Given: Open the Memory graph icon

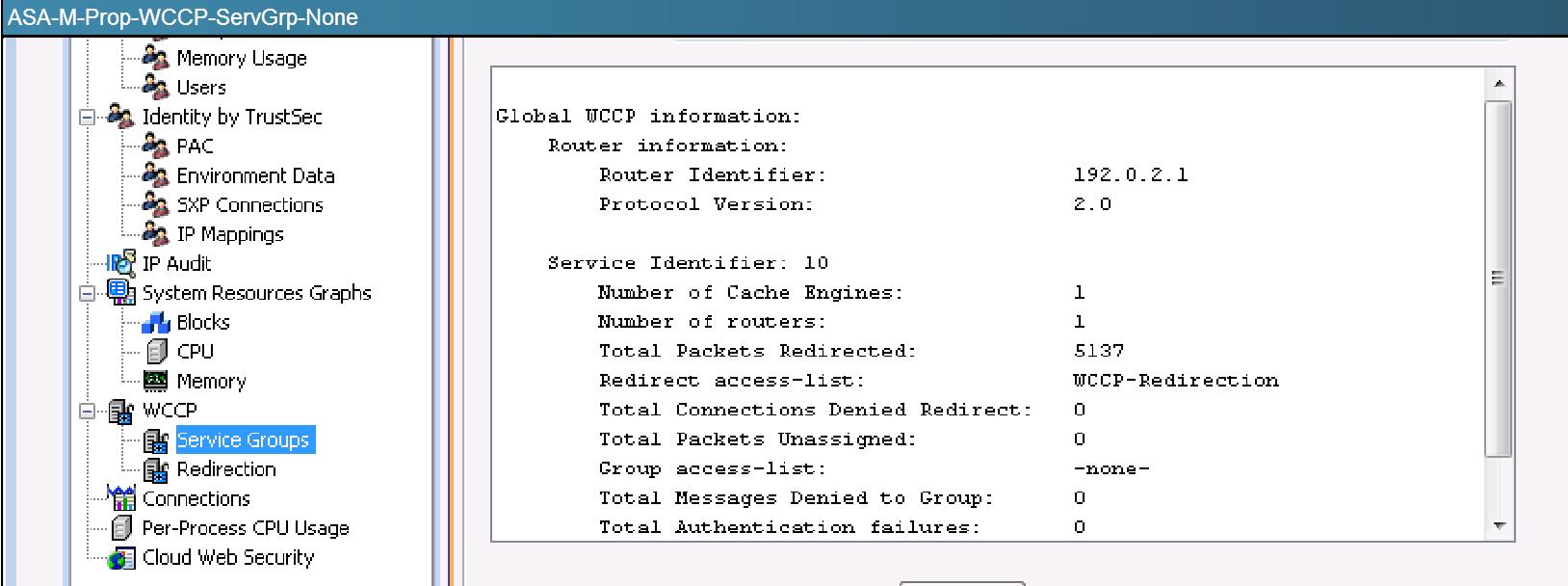Looking at the screenshot, I should (155, 381).
